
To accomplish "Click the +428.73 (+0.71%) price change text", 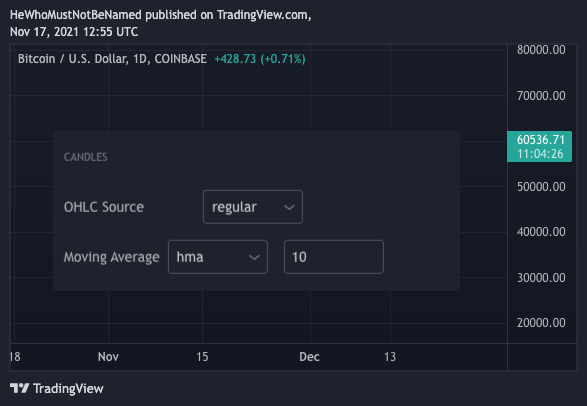I will (x=260, y=59).
